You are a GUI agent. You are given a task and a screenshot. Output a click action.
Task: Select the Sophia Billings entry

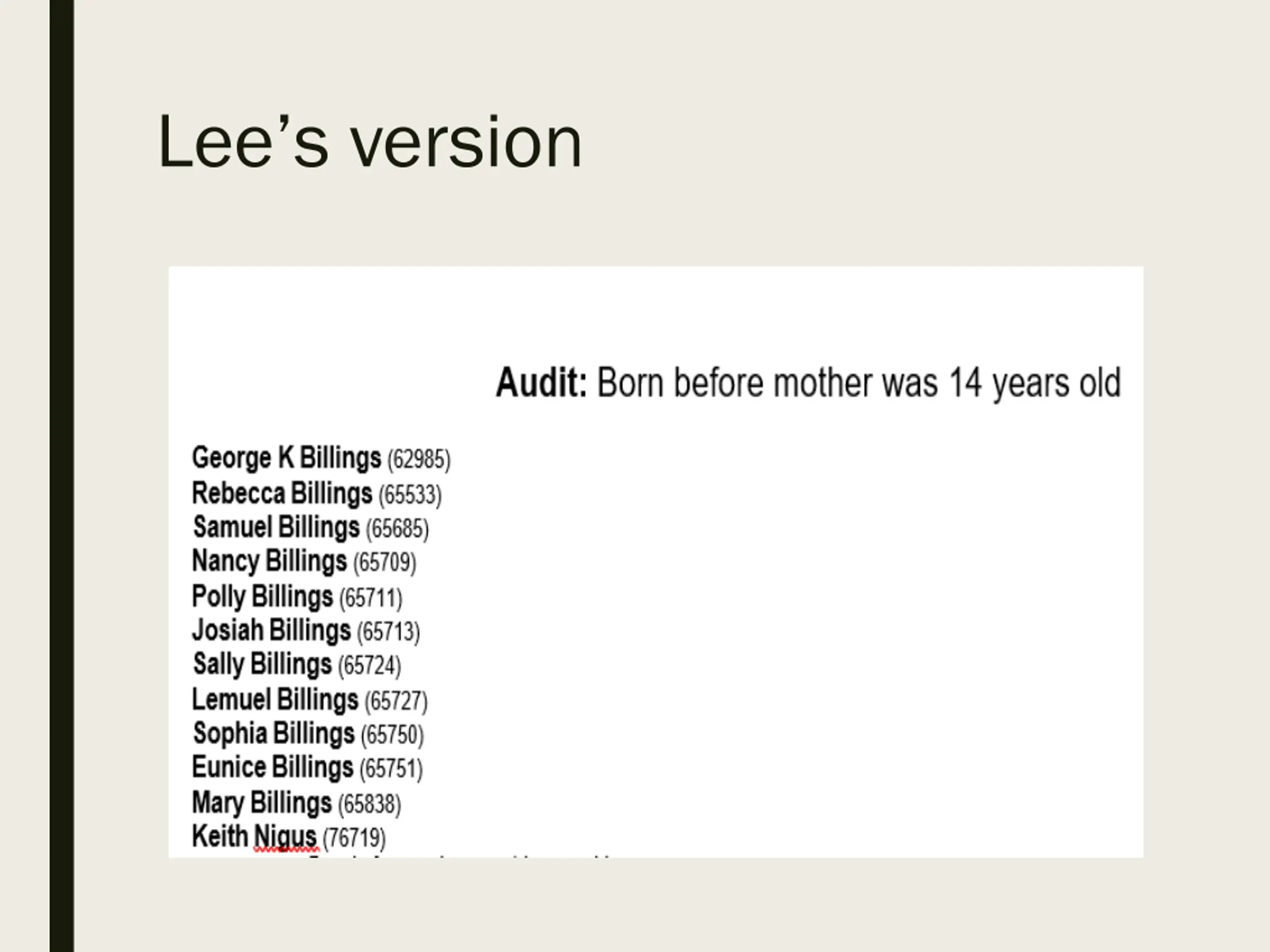coord(308,734)
